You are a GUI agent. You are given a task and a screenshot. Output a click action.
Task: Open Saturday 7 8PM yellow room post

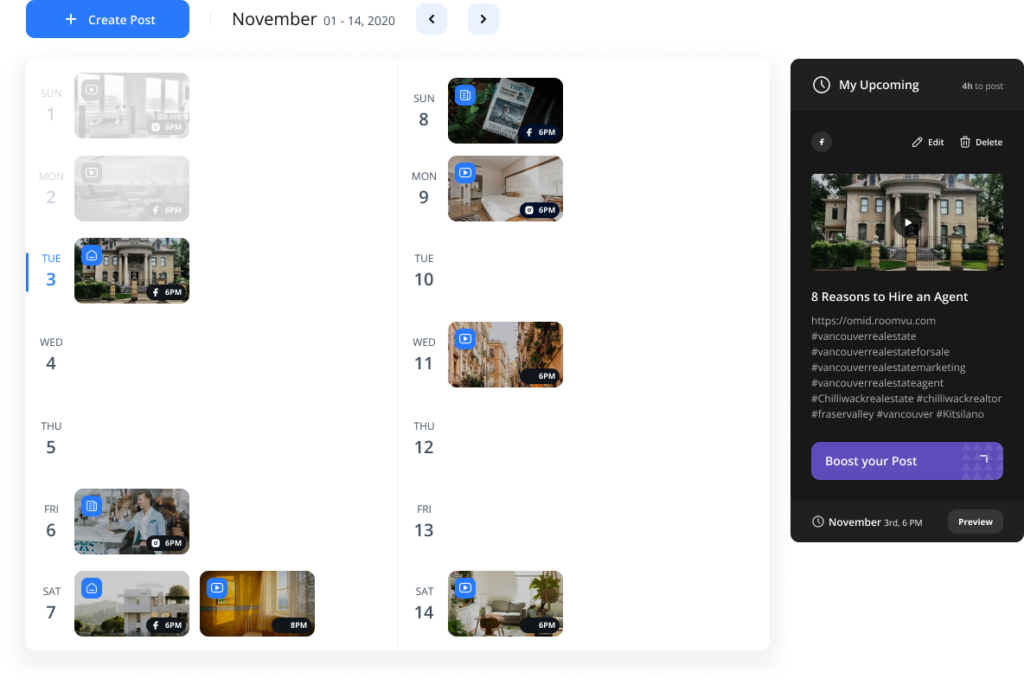coord(257,603)
